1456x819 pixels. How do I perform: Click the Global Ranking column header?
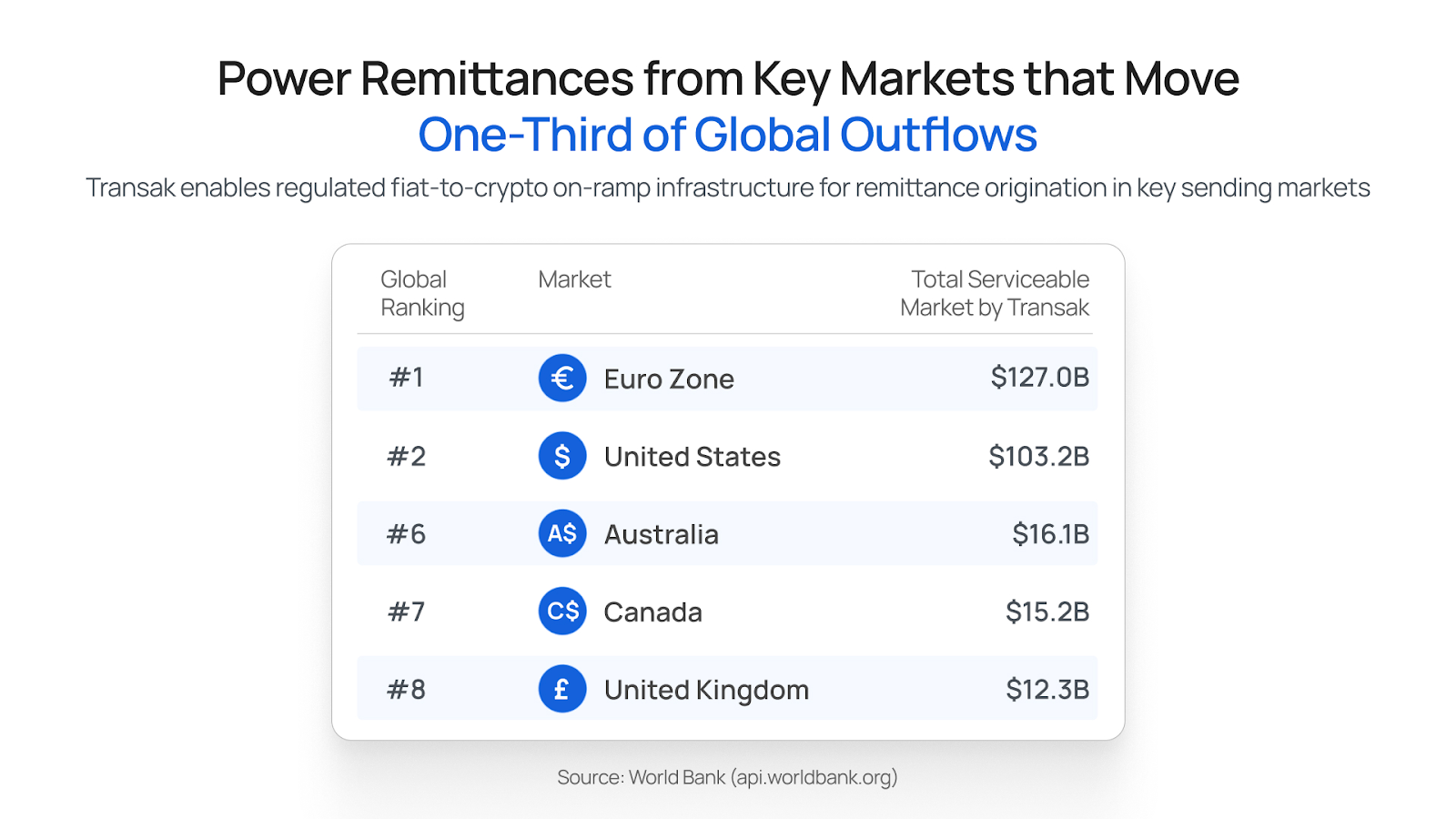[x=422, y=293]
